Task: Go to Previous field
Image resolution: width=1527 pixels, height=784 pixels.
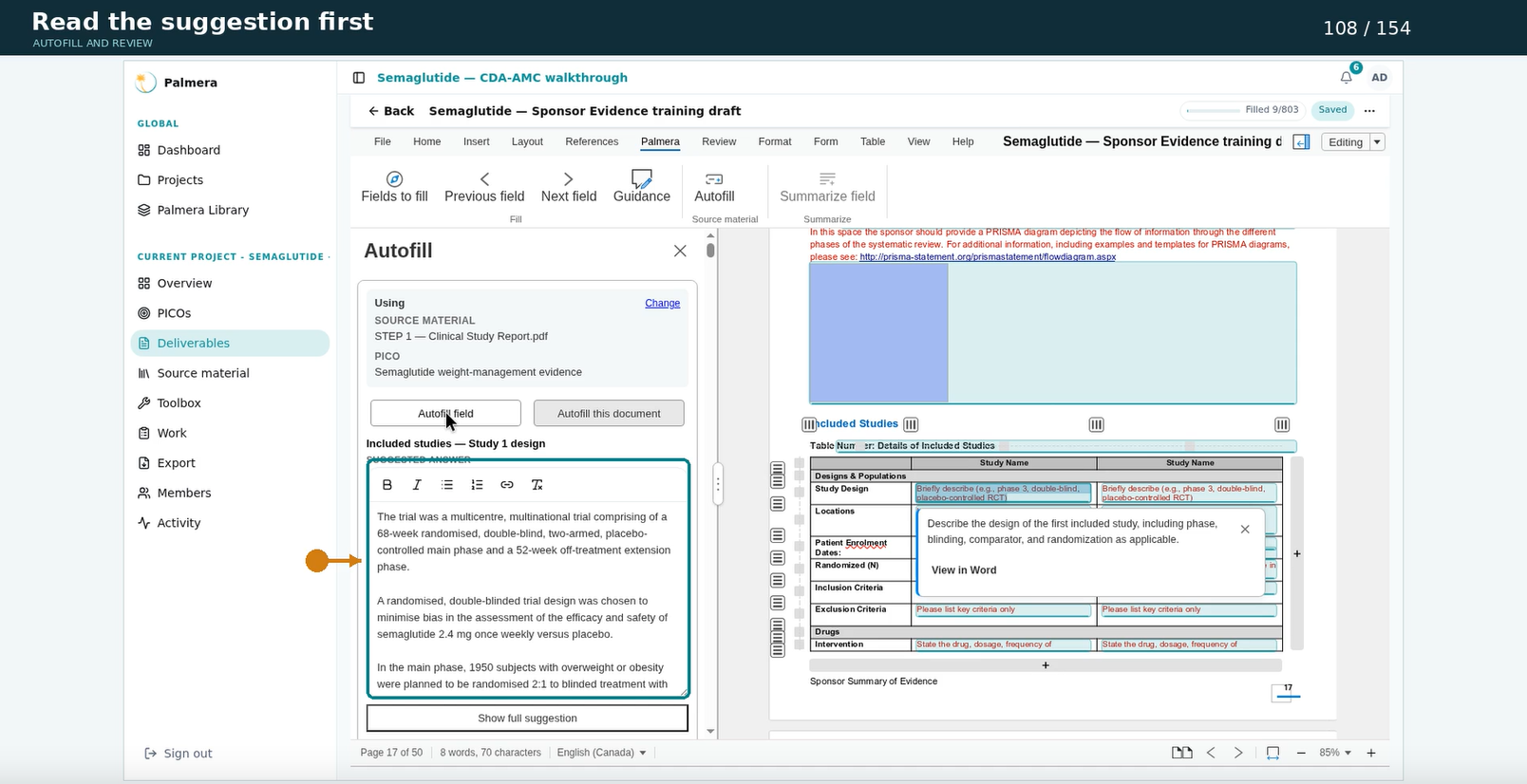Action: [x=484, y=187]
